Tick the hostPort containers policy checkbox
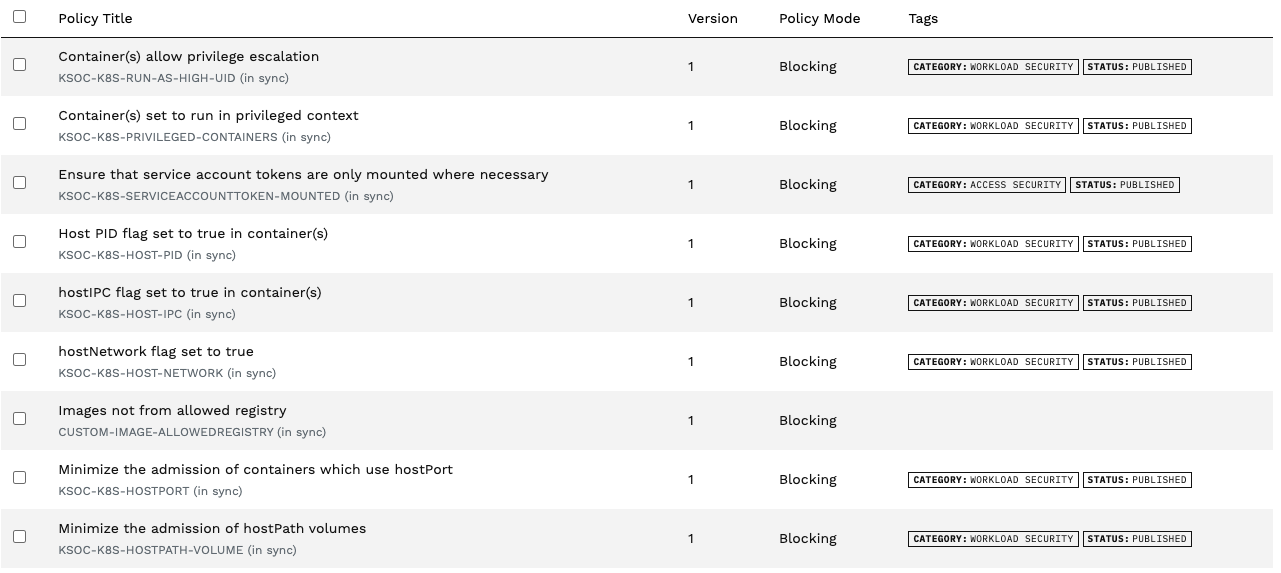 19,477
